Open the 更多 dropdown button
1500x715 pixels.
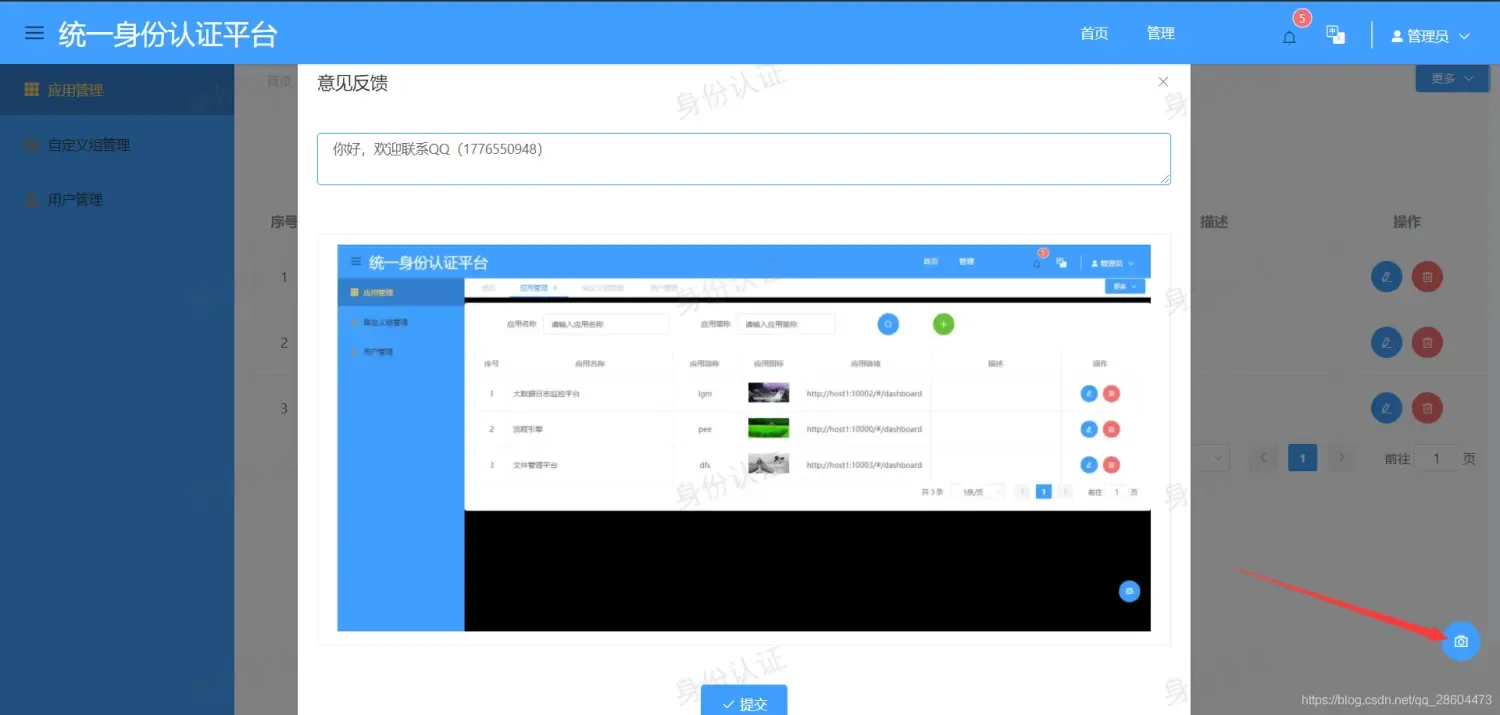1452,78
